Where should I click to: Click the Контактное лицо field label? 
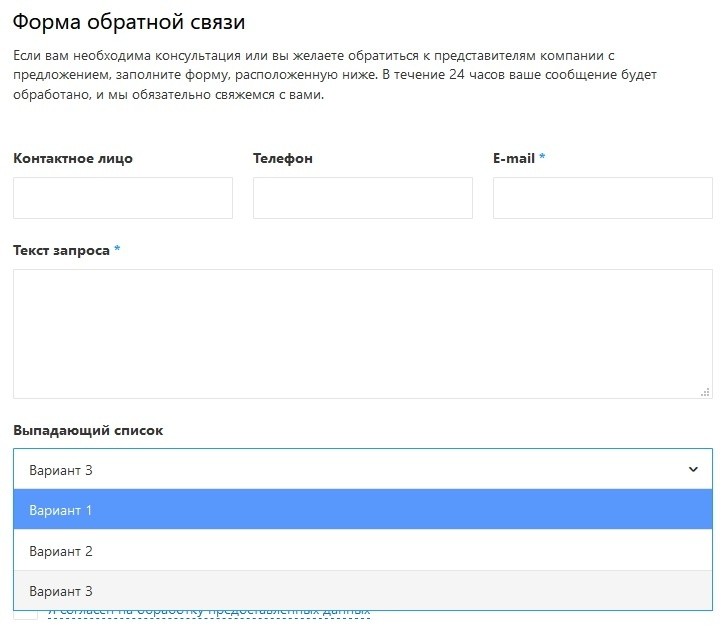pyautogui.click(x=73, y=158)
